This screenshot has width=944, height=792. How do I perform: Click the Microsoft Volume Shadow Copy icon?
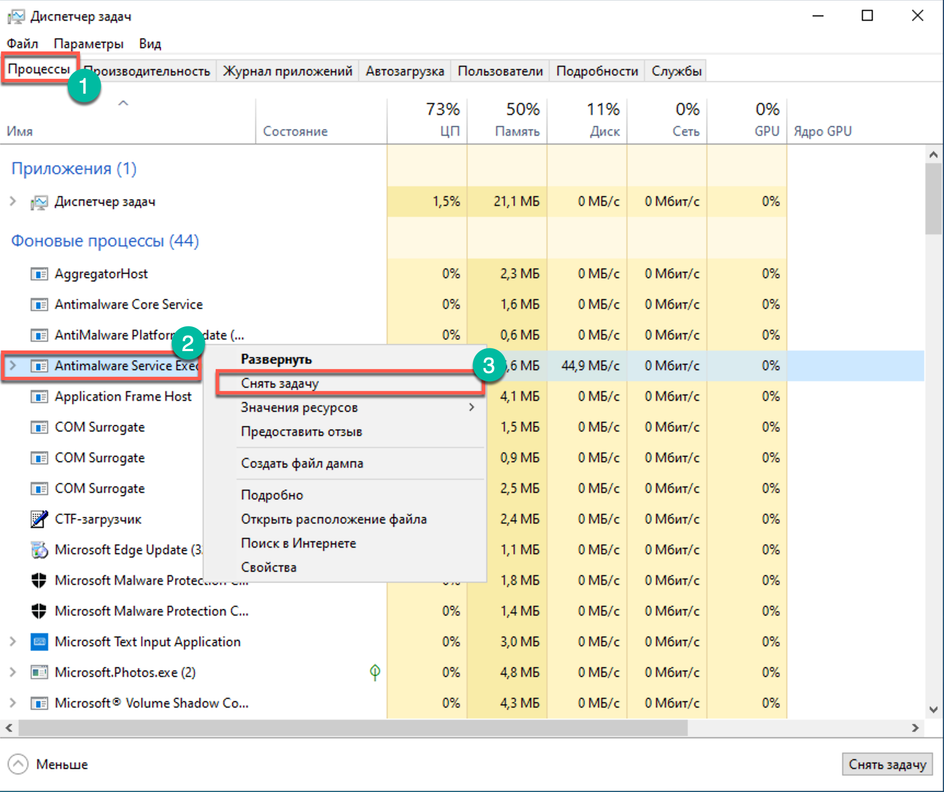[x=39, y=703]
